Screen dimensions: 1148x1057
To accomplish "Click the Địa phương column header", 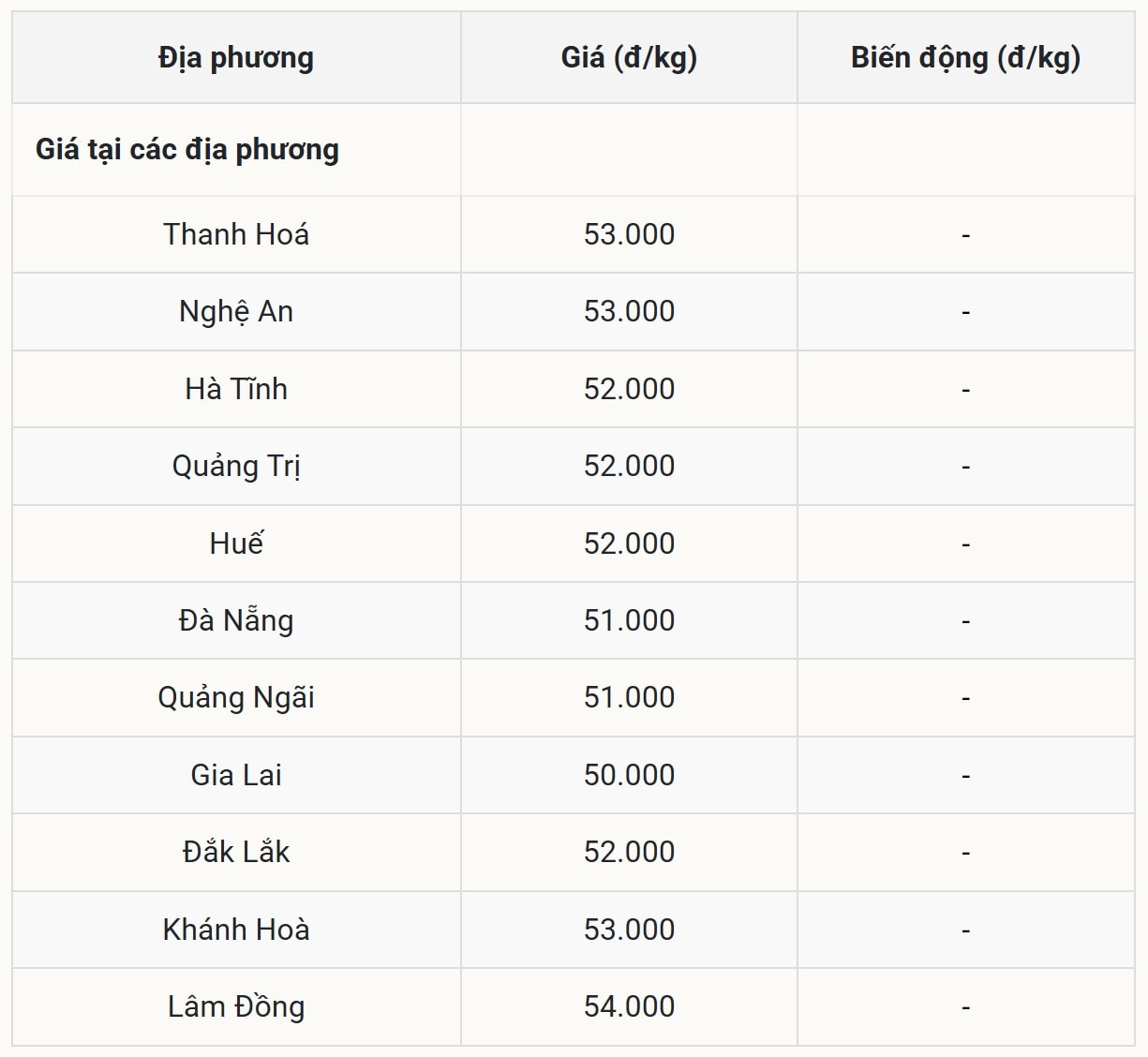I will coord(236,58).
